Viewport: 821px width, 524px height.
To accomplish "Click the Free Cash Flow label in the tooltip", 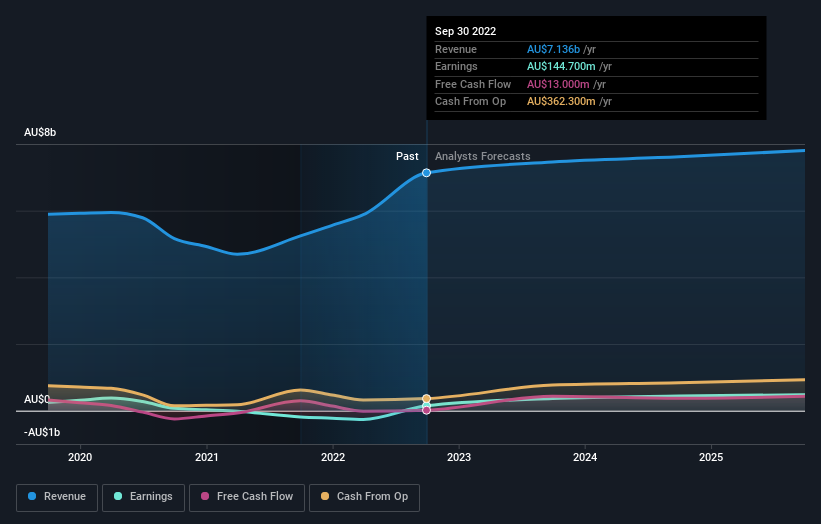I will (473, 84).
